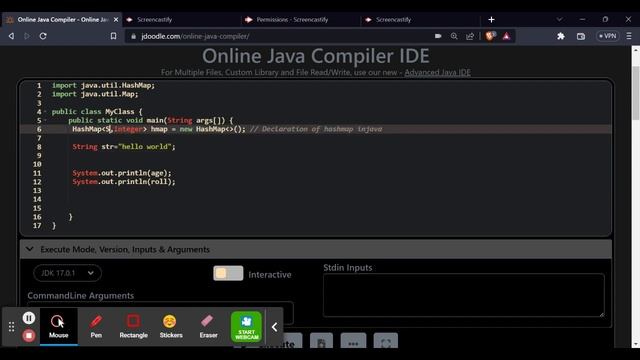Click the share icon in address bar
Image resolution: width=640 pixels, height=360 pixels.
[470, 36]
